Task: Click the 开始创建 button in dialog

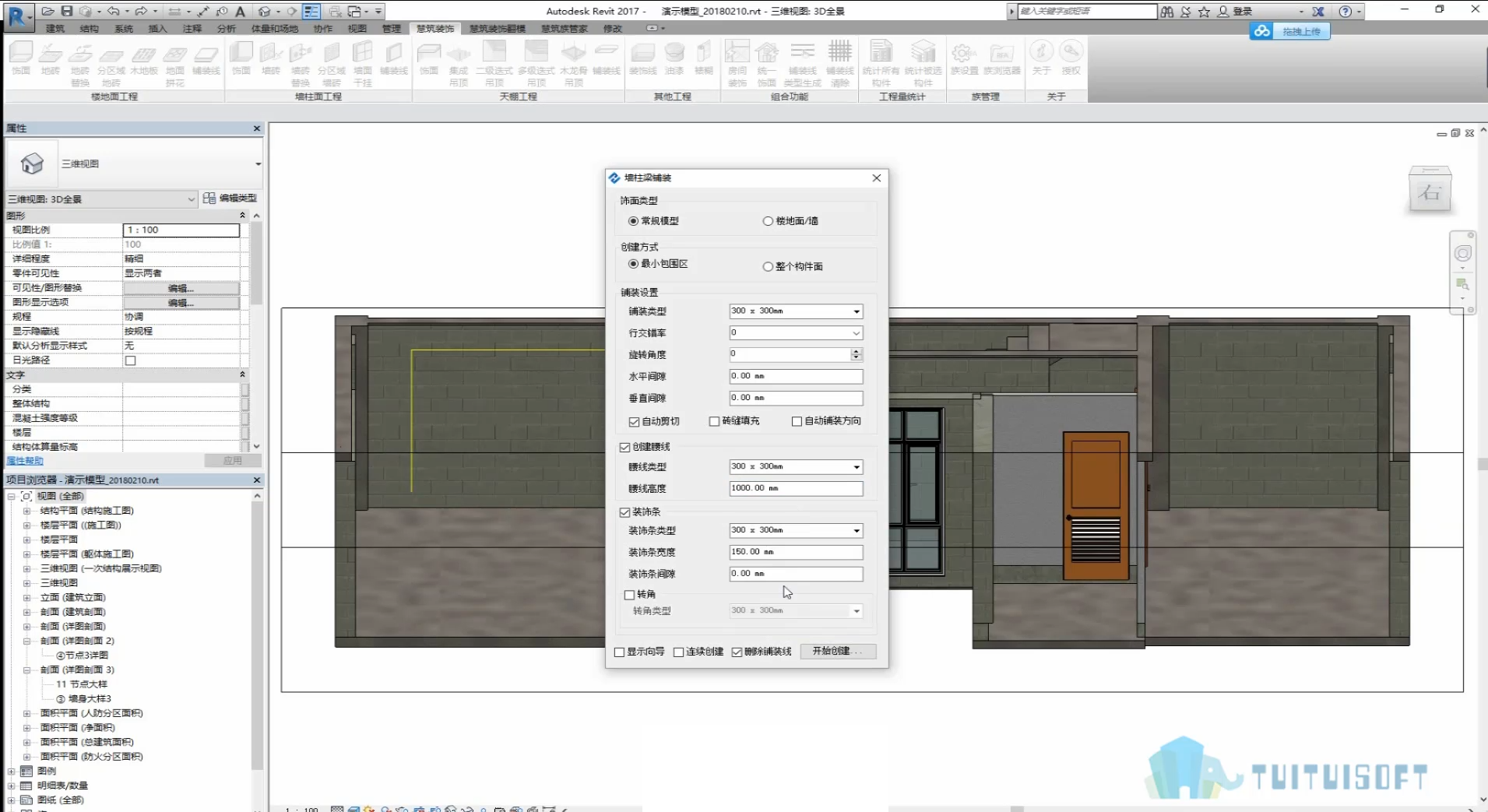Action: tap(838, 652)
